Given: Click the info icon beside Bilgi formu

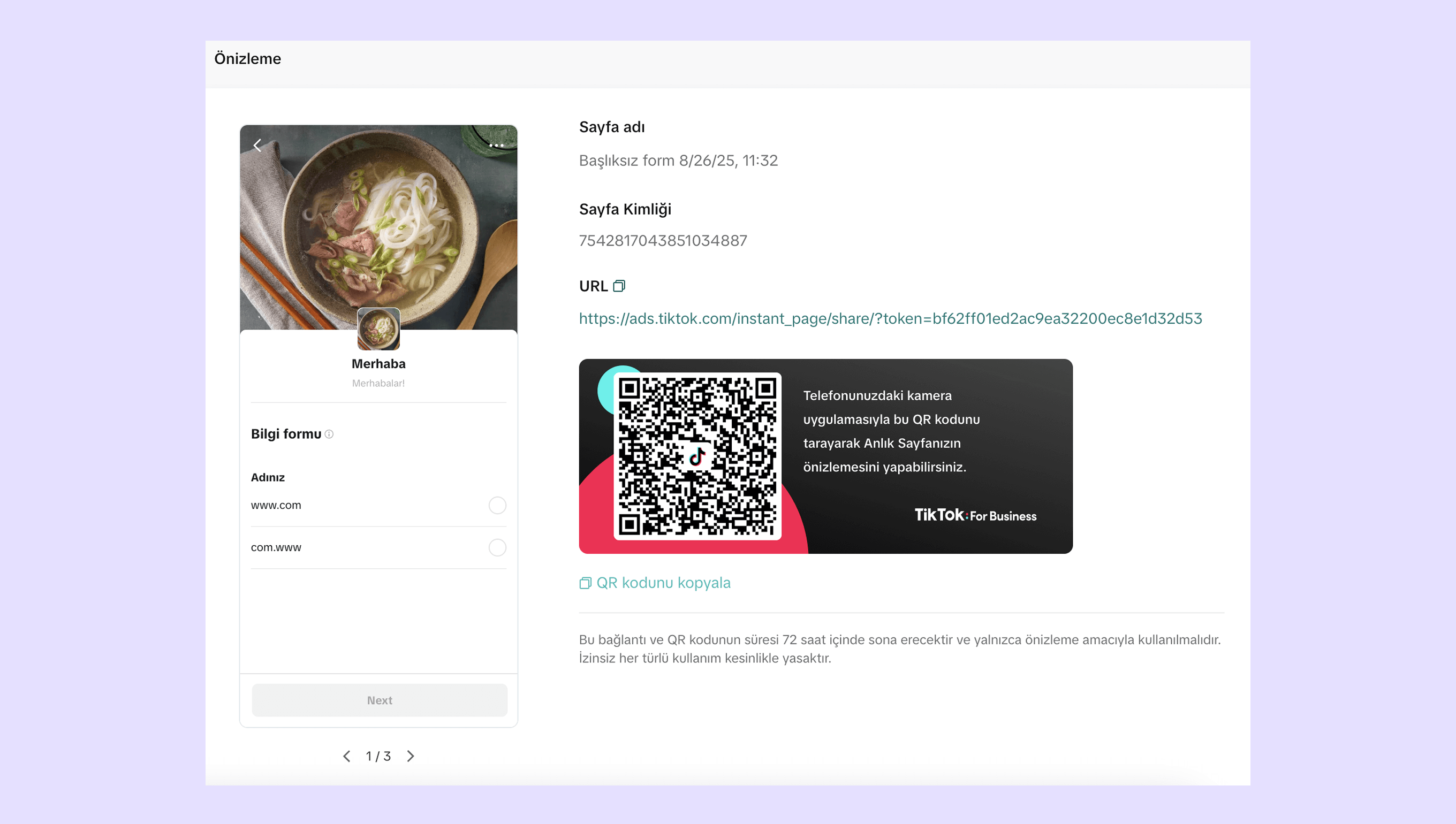Looking at the screenshot, I should [x=329, y=434].
